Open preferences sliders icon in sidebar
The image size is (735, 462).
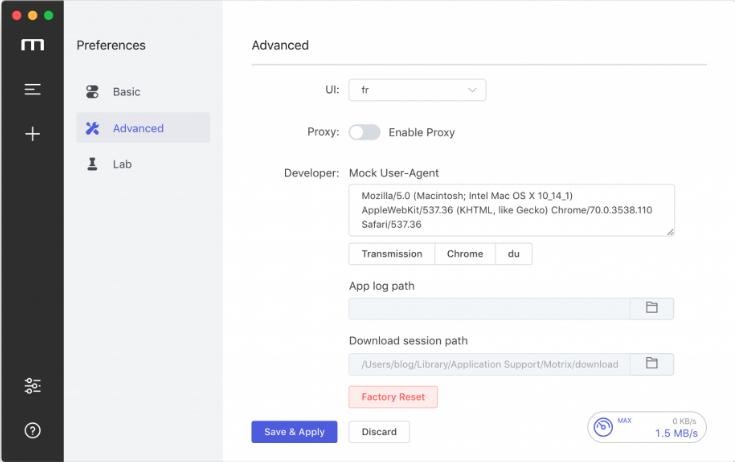click(x=32, y=386)
